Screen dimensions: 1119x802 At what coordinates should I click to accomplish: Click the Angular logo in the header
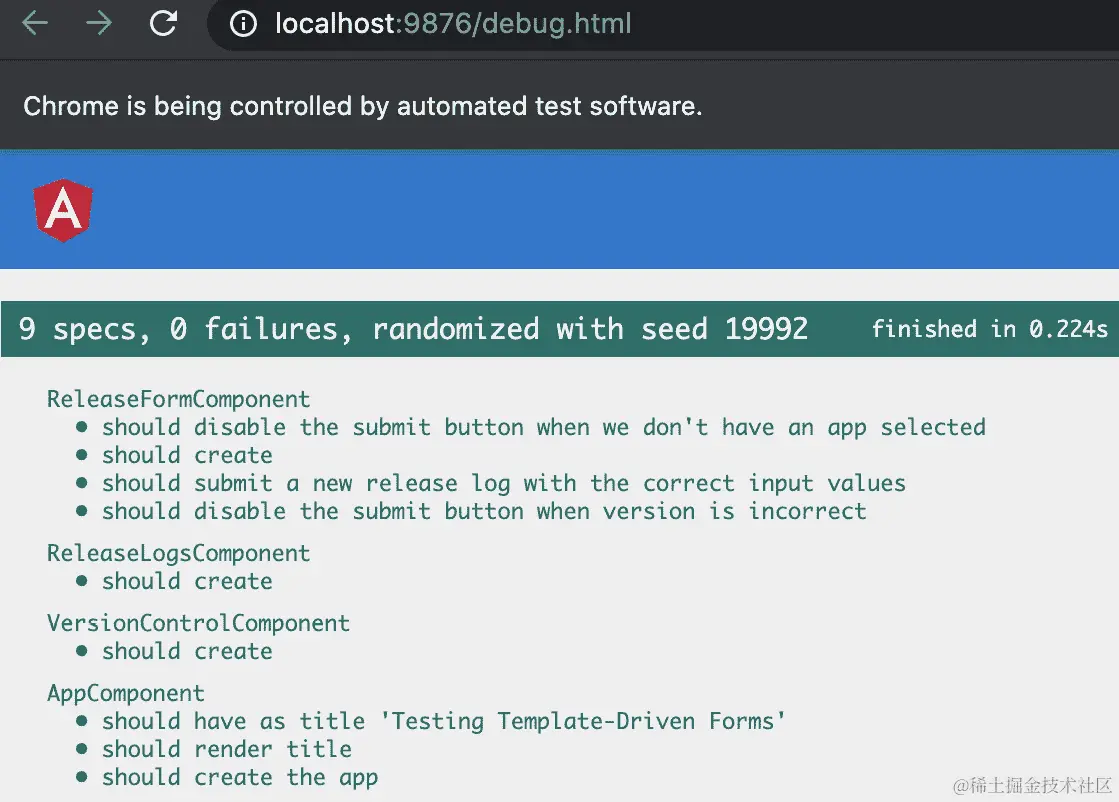click(64, 210)
